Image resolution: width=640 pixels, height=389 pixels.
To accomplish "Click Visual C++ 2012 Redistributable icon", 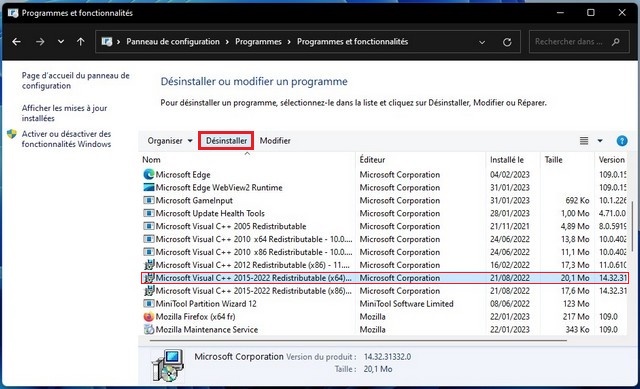I will click(x=149, y=265).
